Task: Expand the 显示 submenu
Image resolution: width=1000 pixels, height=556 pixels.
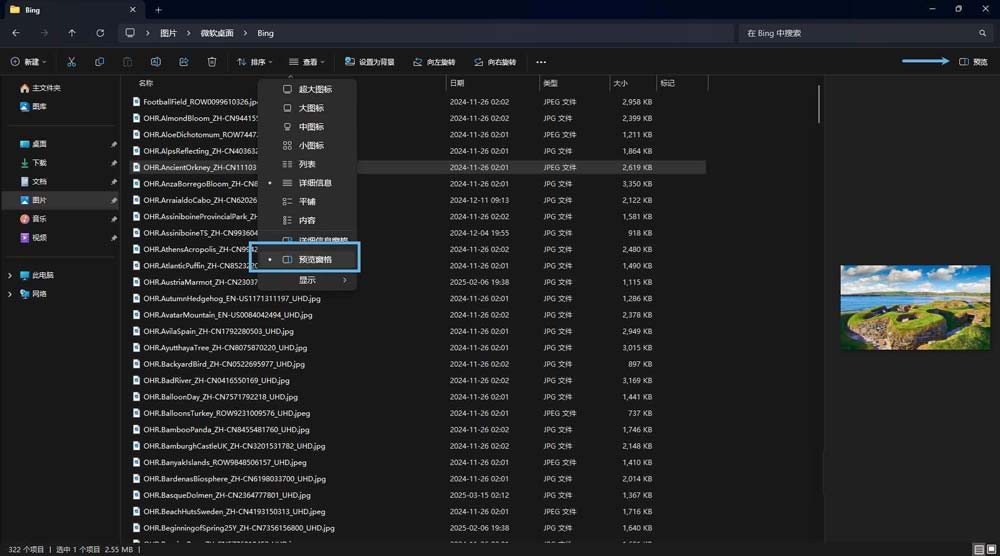Action: [x=307, y=280]
